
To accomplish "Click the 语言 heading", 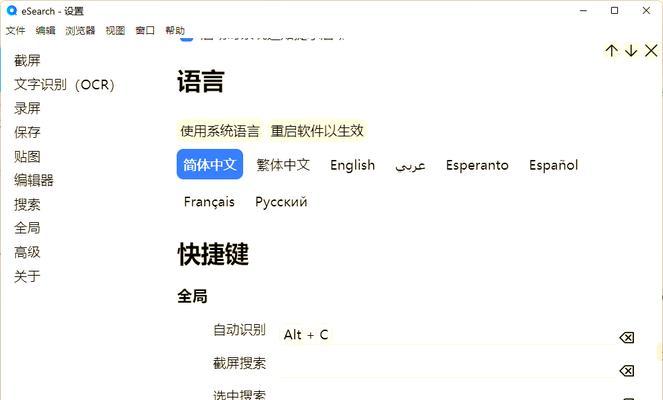I will 200,81.
